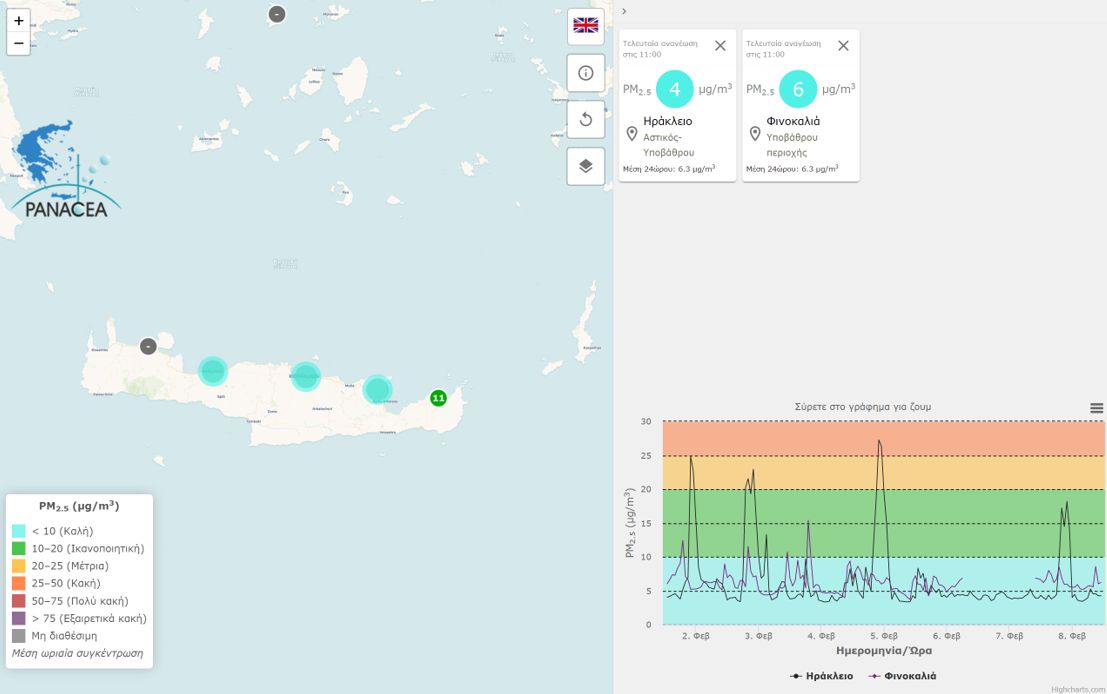The height and width of the screenshot is (694, 1107).
Task: Open the information button on map
Action: pos(585,73)
